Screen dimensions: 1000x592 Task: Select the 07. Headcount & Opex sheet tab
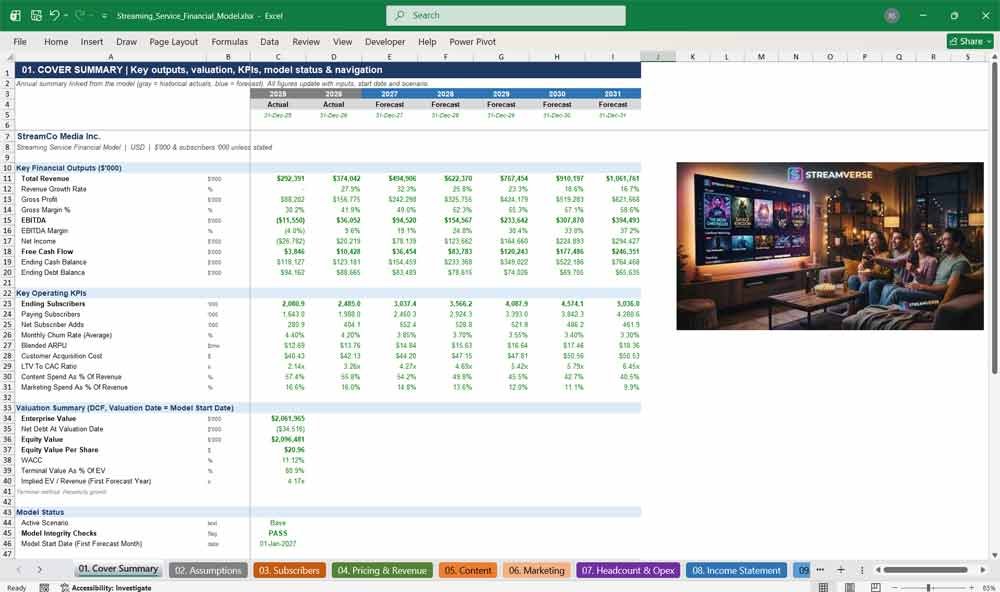click(628, 570)
